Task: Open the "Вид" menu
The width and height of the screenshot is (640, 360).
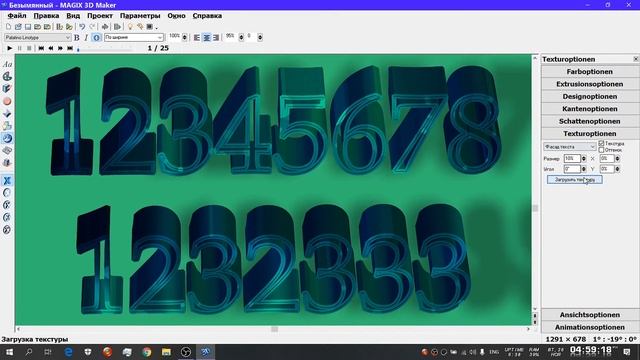Action: pos(73,16)
